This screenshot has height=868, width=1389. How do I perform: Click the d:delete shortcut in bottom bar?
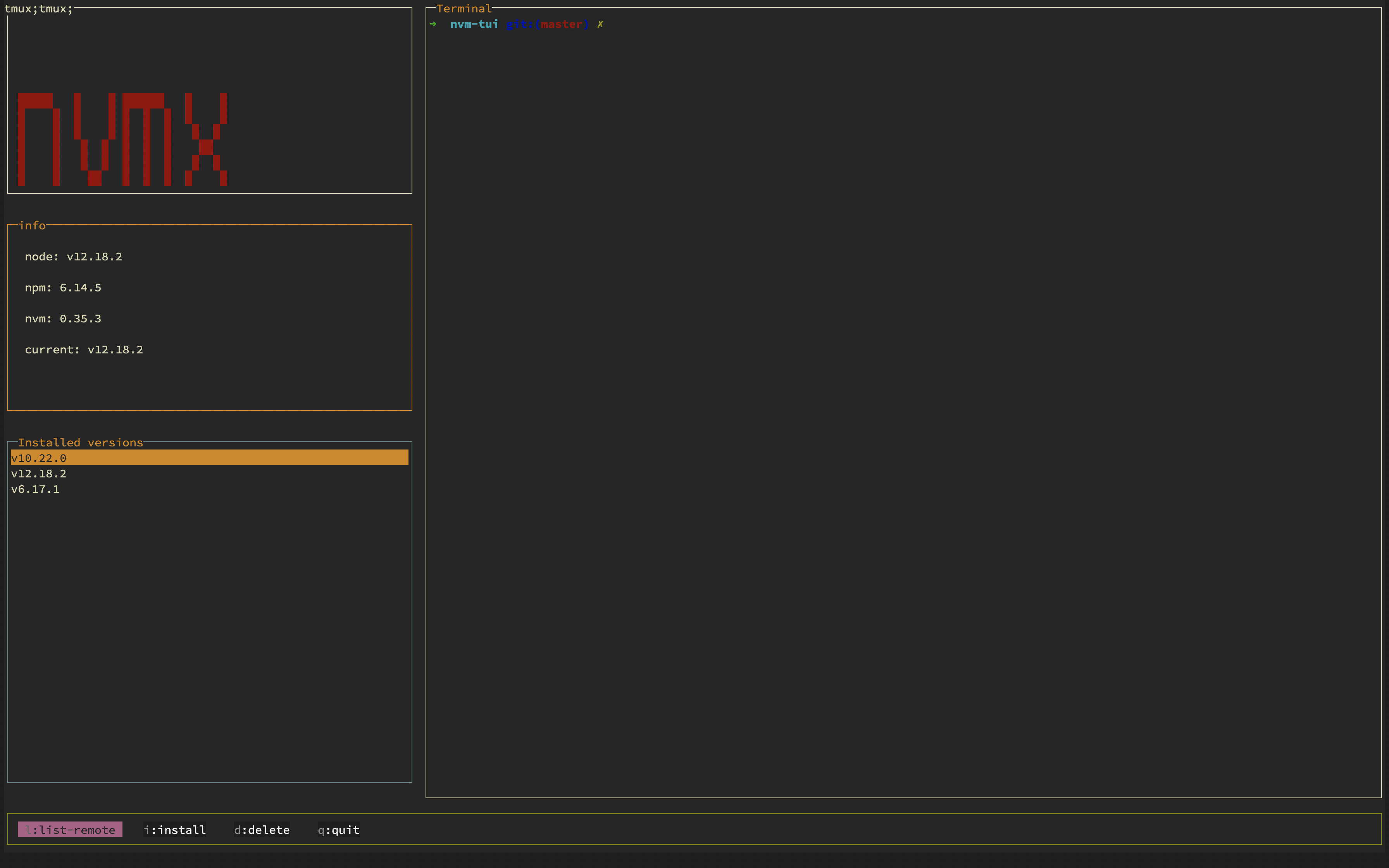tap(262, 830)
